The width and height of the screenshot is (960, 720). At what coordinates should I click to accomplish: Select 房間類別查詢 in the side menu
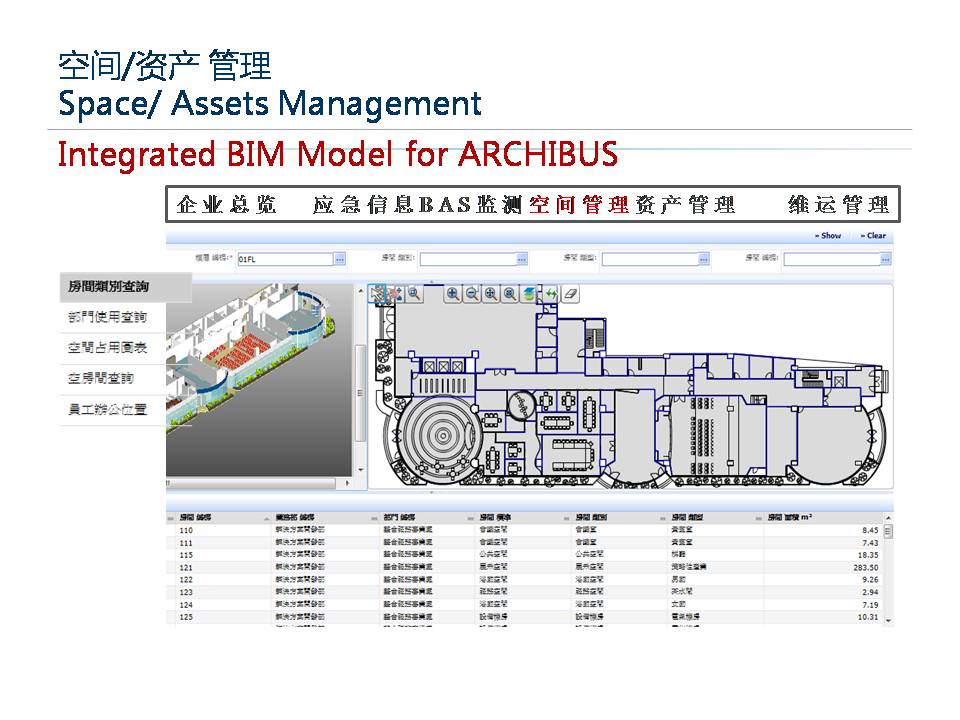pyautogui.click(x=126, y=287)
